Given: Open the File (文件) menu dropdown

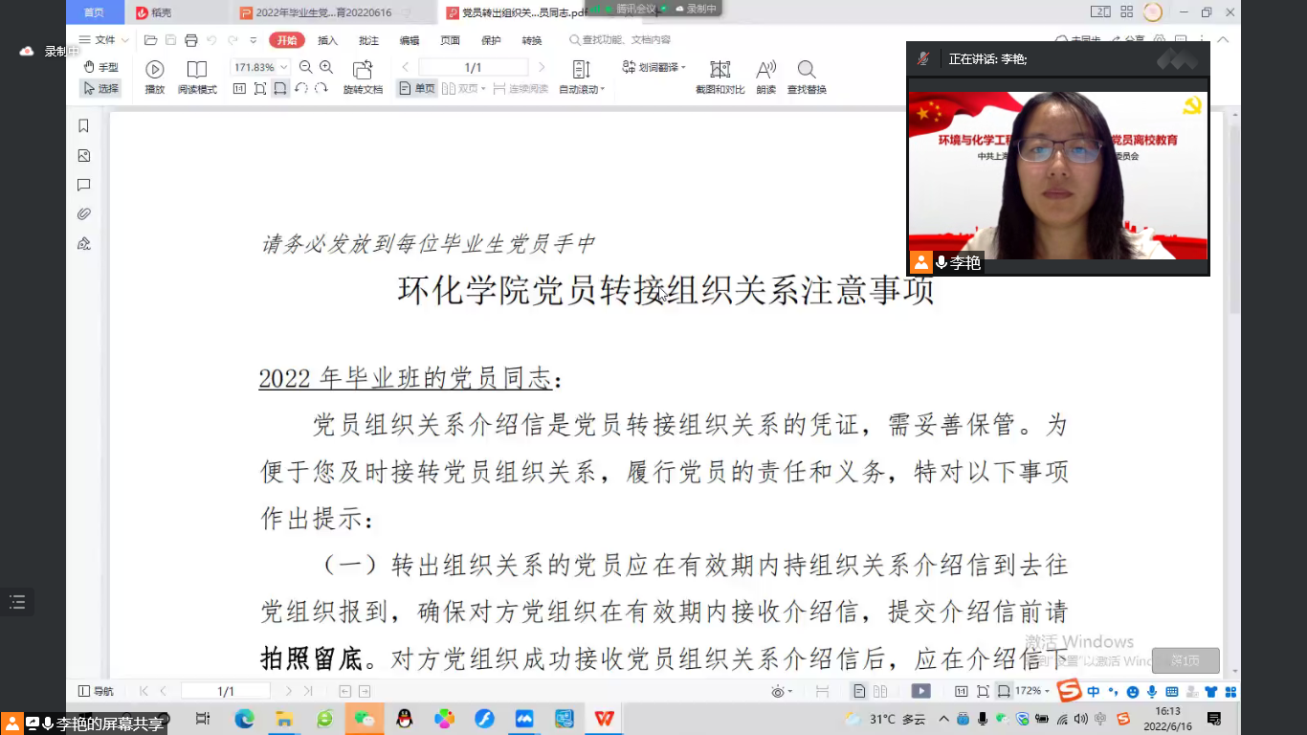Looking at the screenshot, I should (x=104, y=40).
